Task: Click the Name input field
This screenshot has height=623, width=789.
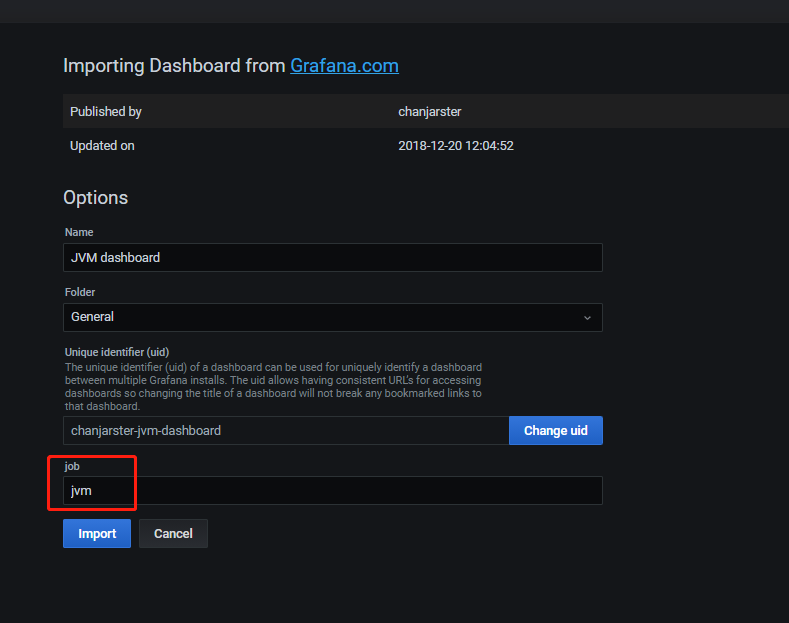Action: tap(333, 258)
